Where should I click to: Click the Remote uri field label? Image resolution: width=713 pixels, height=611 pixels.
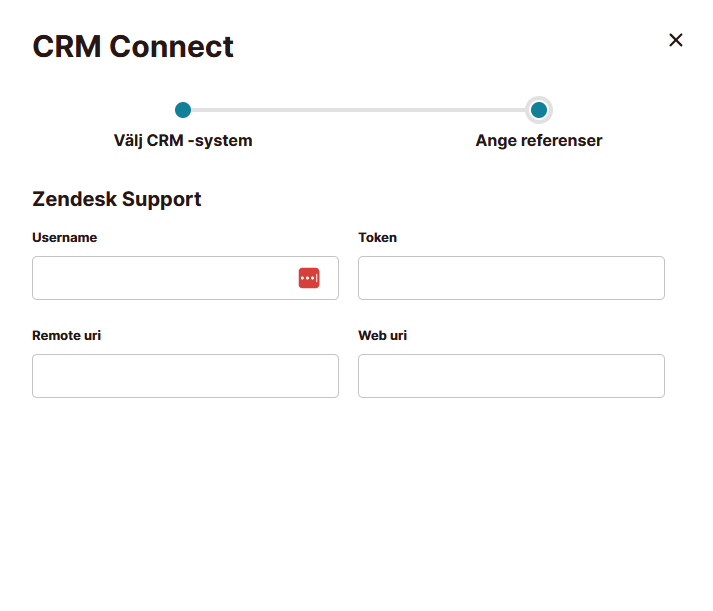(66, 336)
